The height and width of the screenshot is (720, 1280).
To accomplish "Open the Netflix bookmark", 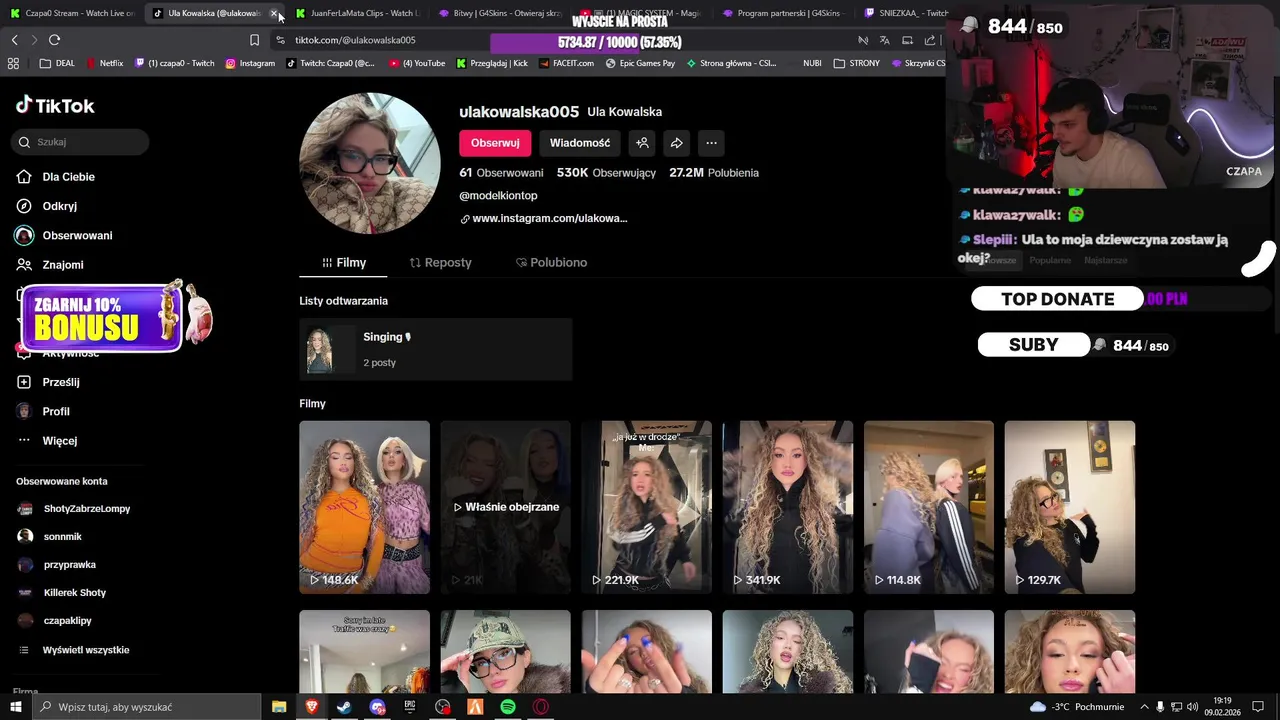I will pos(104,63).
